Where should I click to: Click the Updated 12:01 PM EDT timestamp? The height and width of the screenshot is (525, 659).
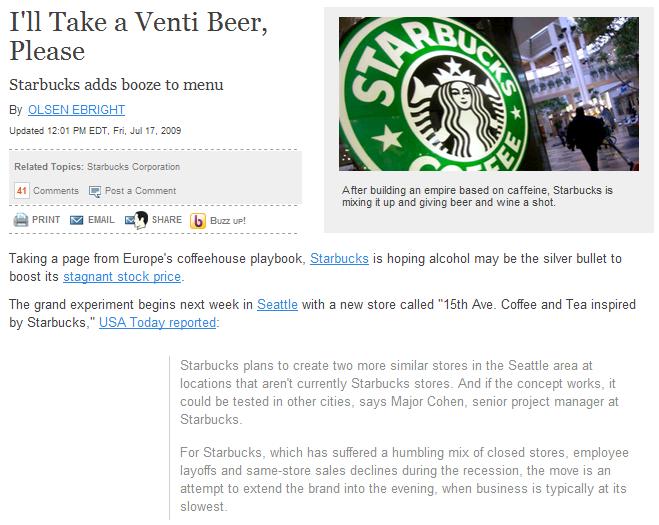95,131
